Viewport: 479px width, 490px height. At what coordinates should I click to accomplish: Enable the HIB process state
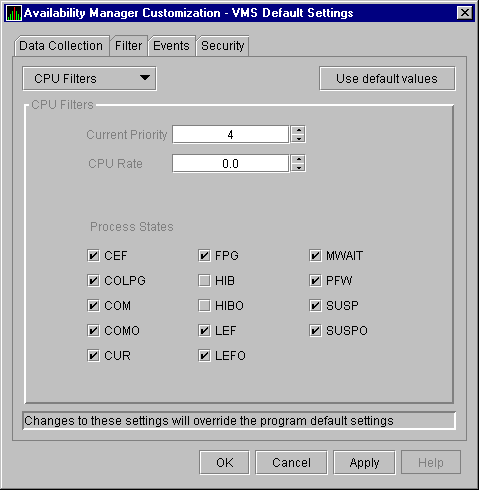click(x=204, y=281)
